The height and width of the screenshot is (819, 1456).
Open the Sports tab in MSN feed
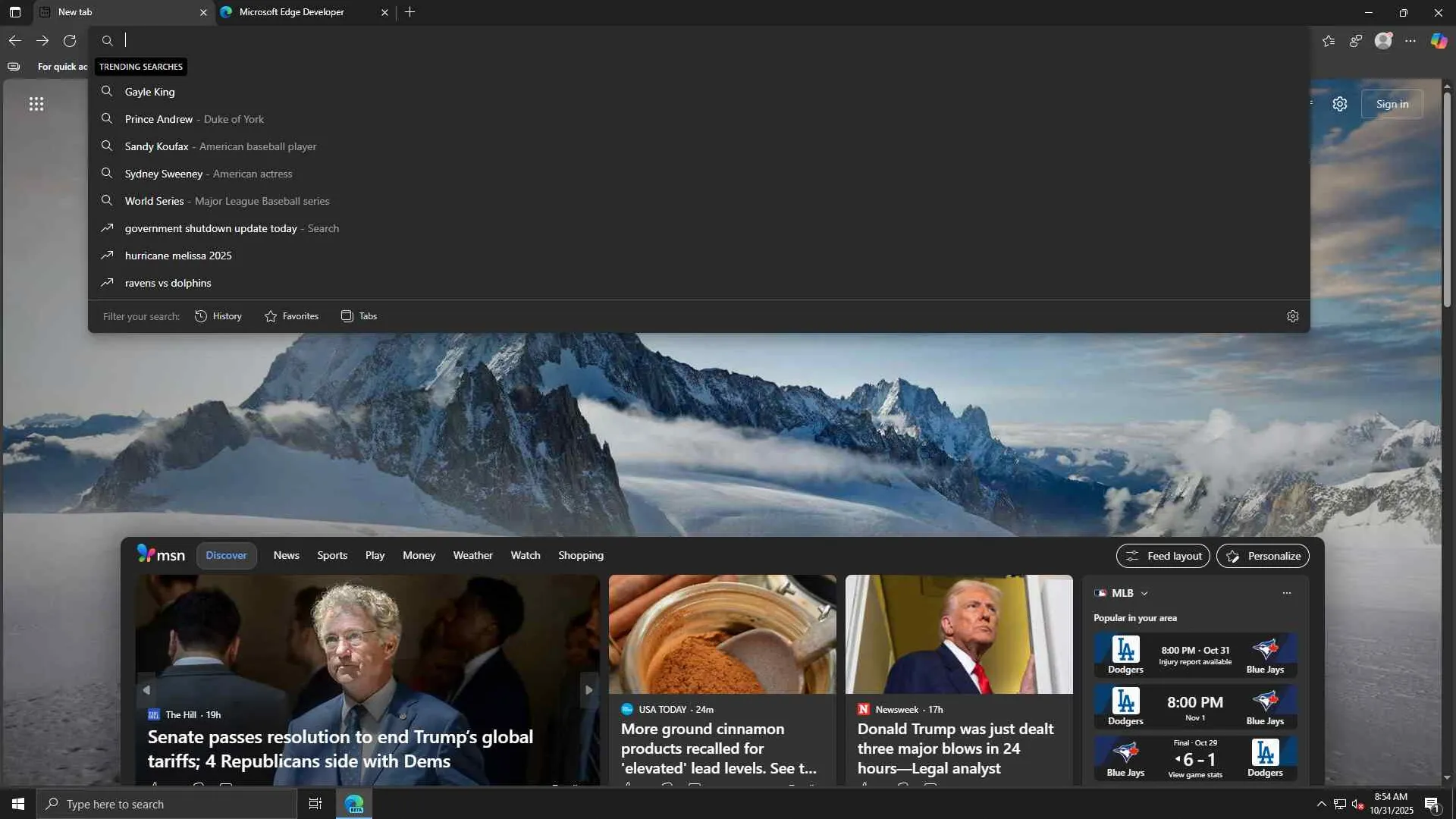pos(332,556)
